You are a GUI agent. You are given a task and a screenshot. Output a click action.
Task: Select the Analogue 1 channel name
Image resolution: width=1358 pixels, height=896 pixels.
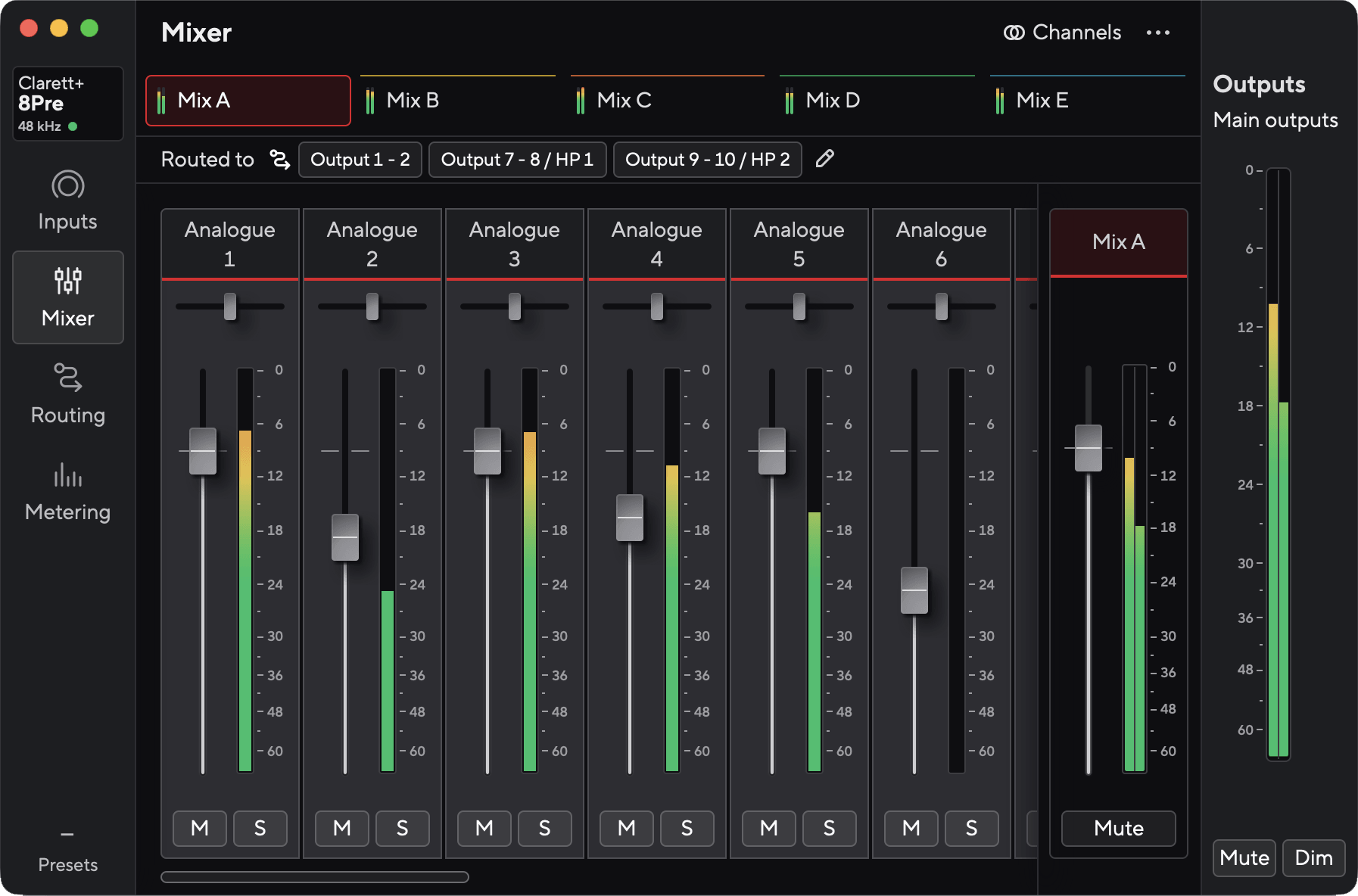pyautogui.click(x=230, y=244)
